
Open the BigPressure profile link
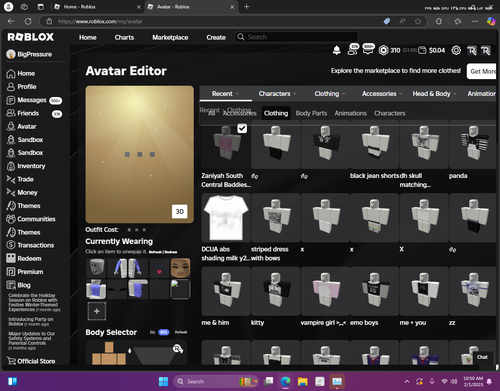29,54
